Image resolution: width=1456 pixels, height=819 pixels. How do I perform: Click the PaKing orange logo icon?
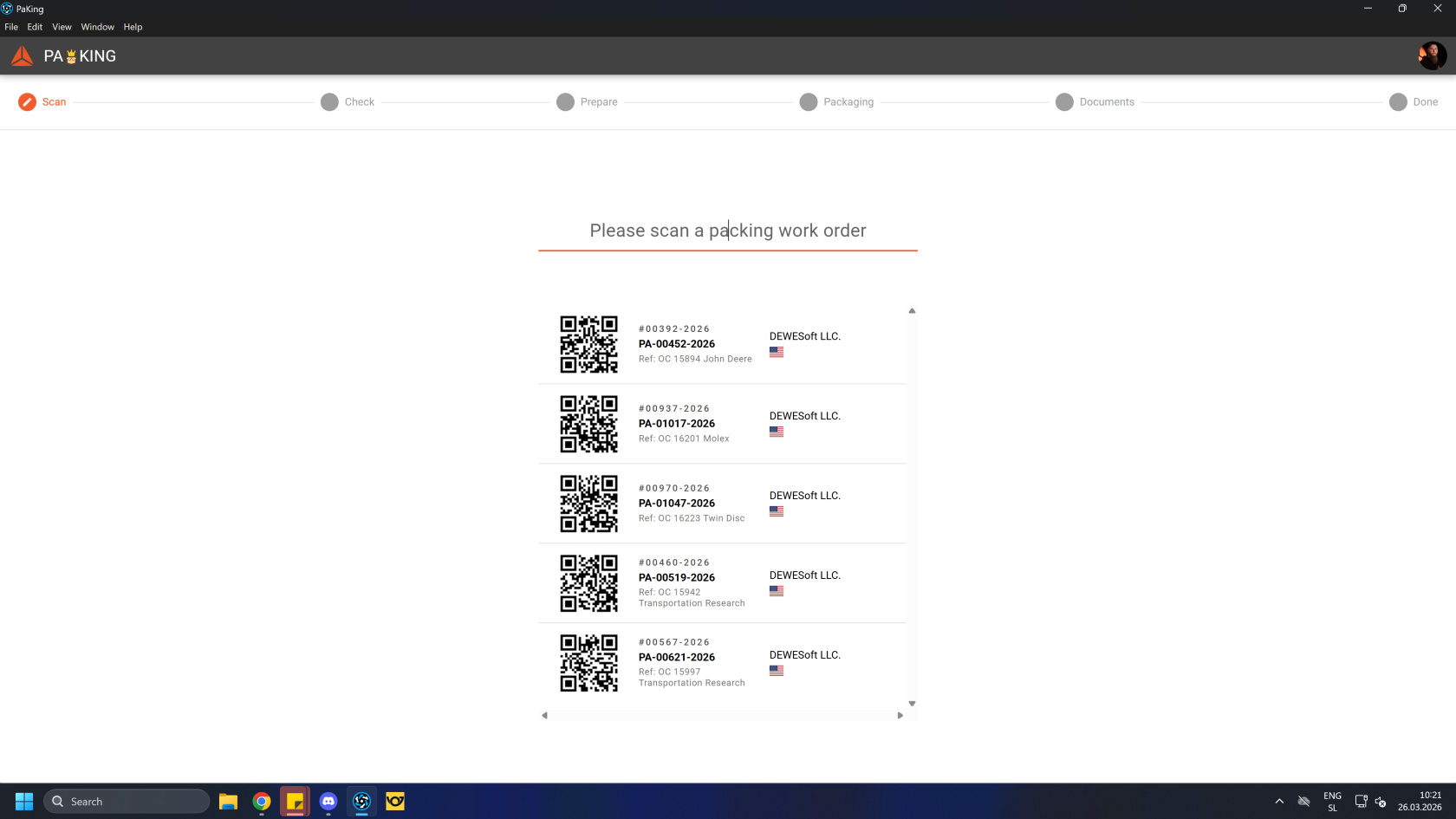[x=22, y=56]
